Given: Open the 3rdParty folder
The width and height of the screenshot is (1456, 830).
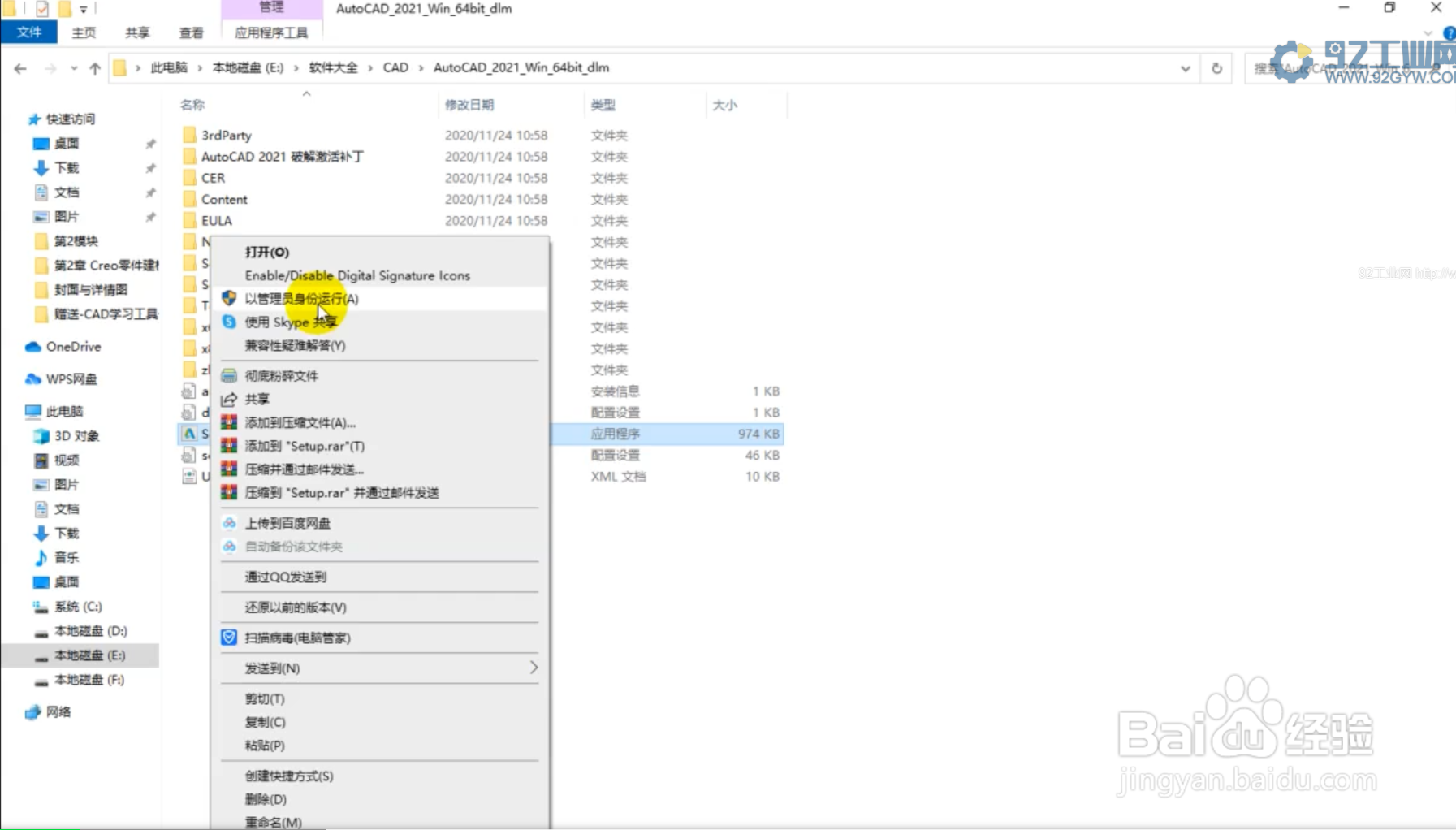Looking at the screenshot, I should pyautogui.click(x=226, y=136).
